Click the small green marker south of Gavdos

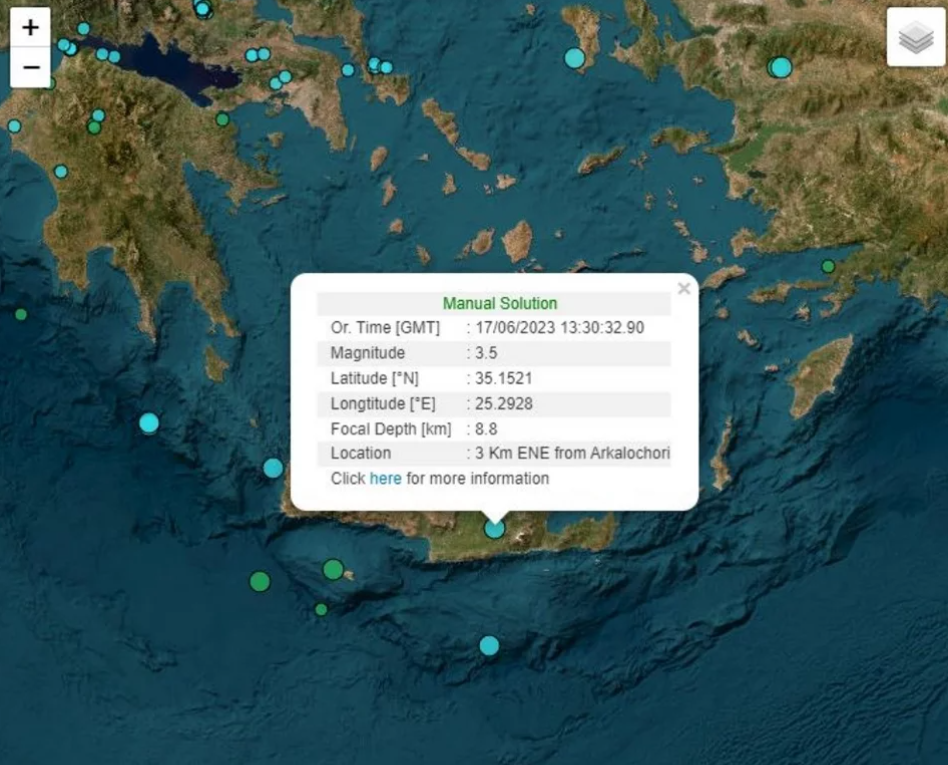click(x=321, y=610)
